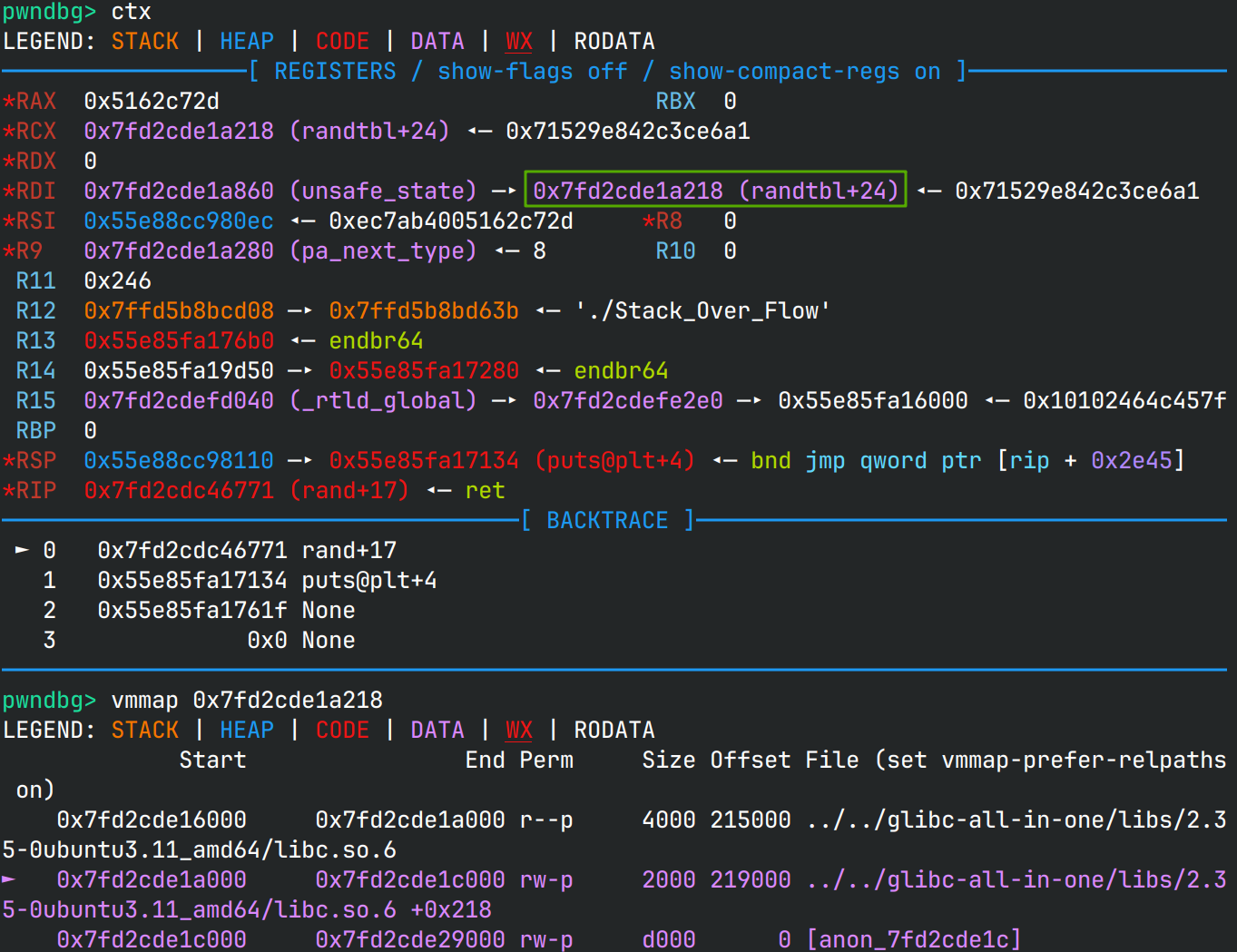Click the pointer arrow after unsafe_state
Image resolution: width=1237 pixels, height=952 pixels.
point(504,191)
